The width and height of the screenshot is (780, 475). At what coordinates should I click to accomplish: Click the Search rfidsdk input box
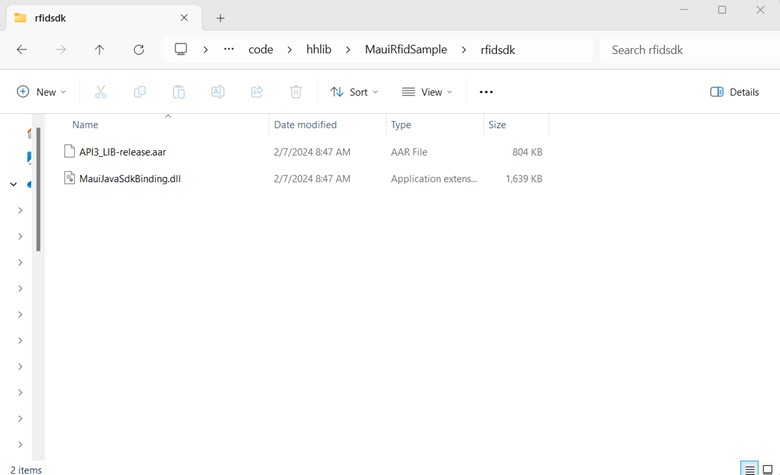pos(685,49)
